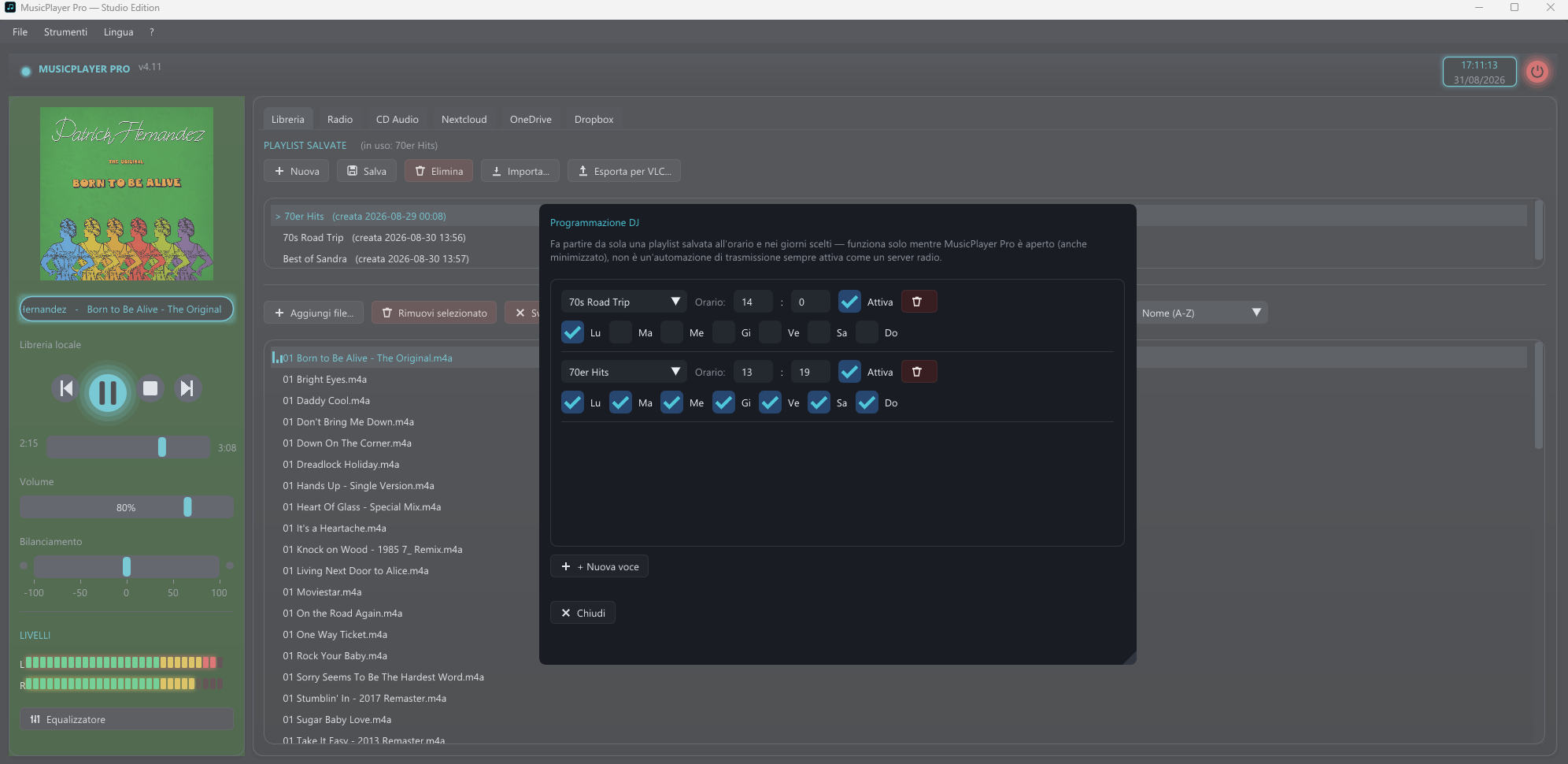Uncheck Gi for 70er Hits schedule
This screenshot has height=764, width=1568.
pyautogui.click(x=723, y=402)
